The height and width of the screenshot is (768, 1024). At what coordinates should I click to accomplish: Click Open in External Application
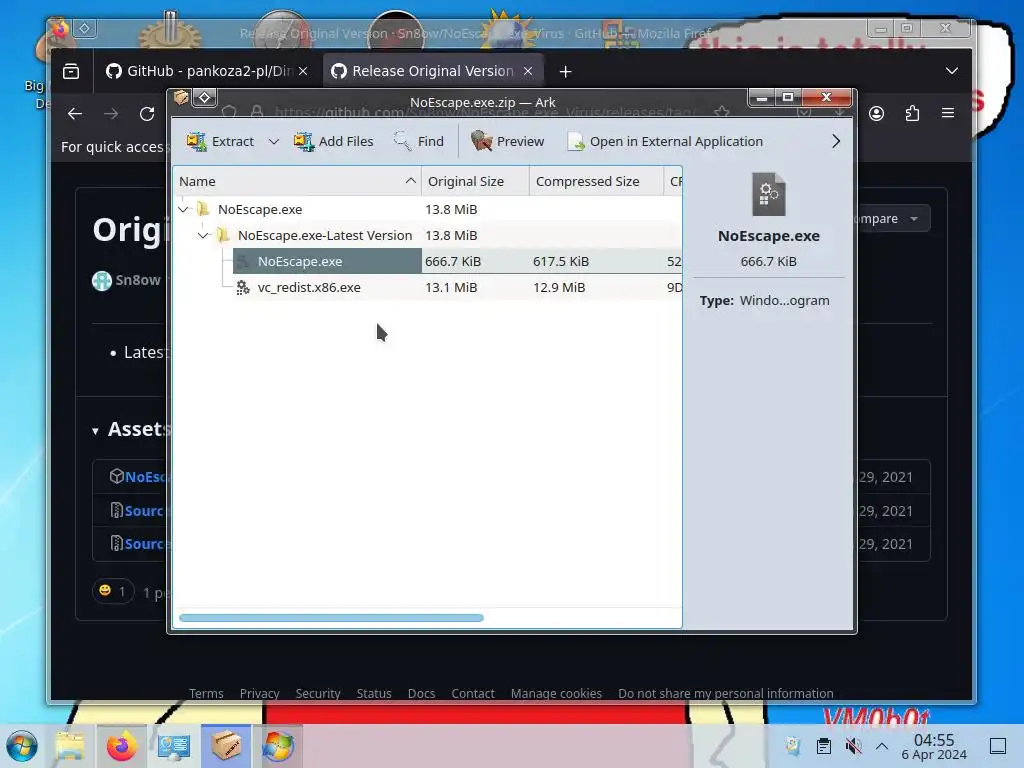click(665, 141)
